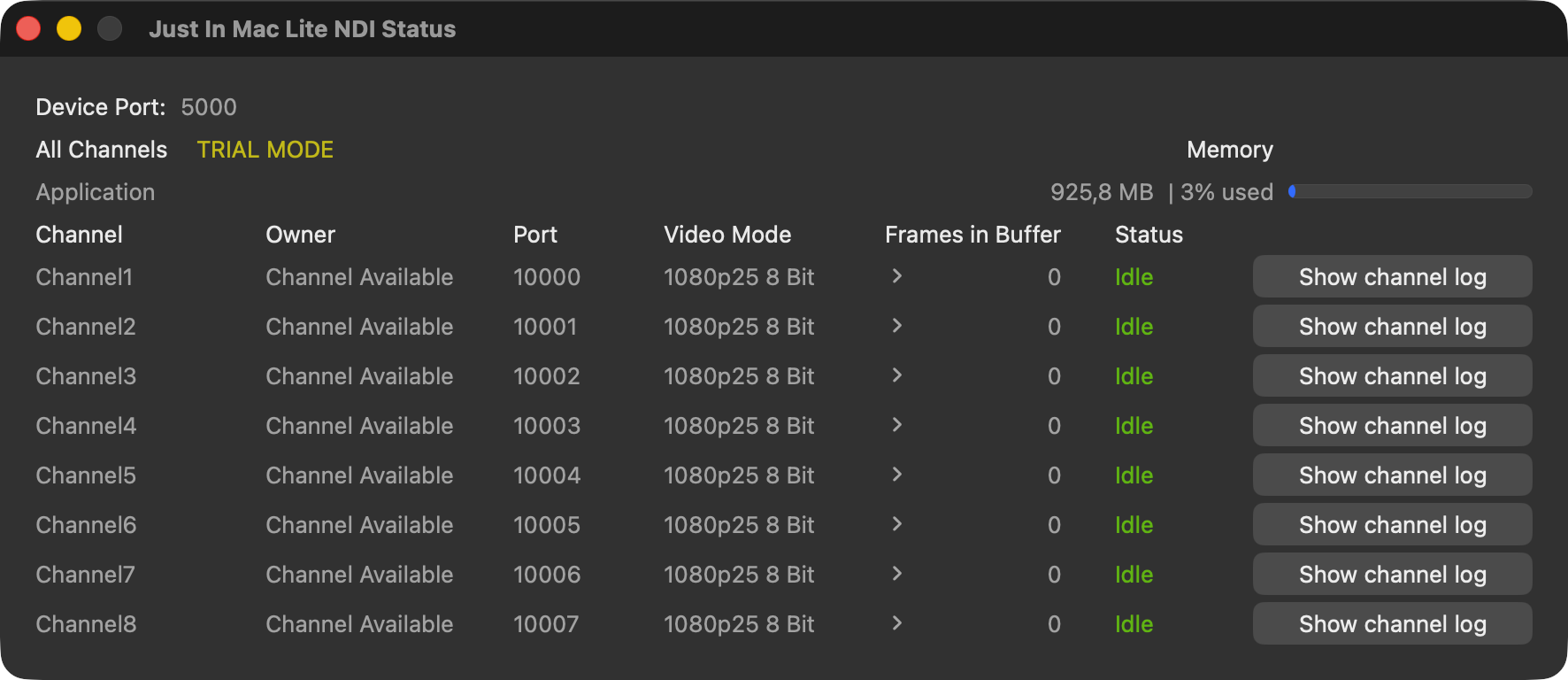Select the Device Port value 5000
Viewport: 1568px width, 680px height.
[x=209, y=107]
